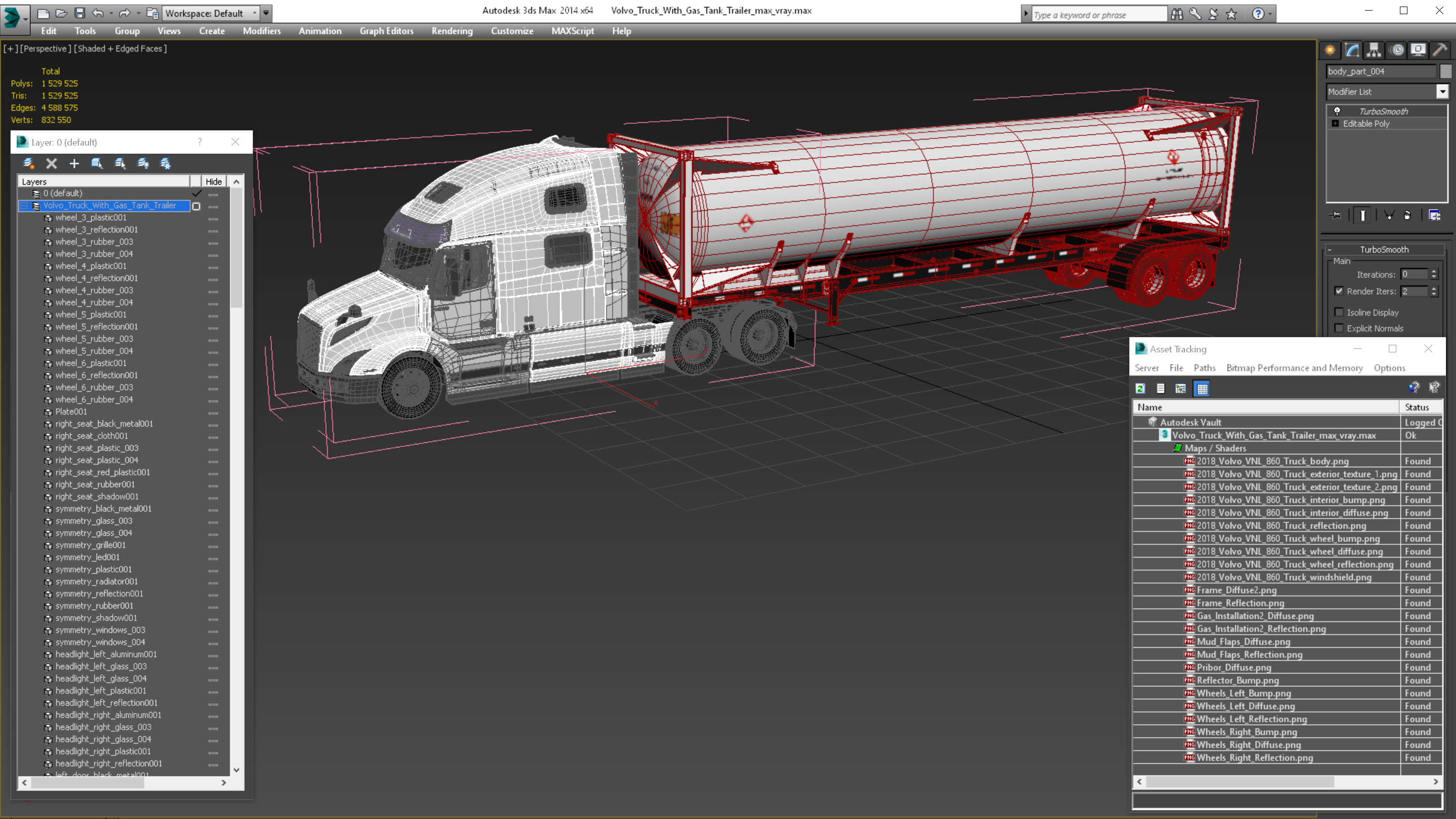The image size is (1456, 819).
Task: Switch to the Modify command panel tab
Action: click(x=1352, y=51)
